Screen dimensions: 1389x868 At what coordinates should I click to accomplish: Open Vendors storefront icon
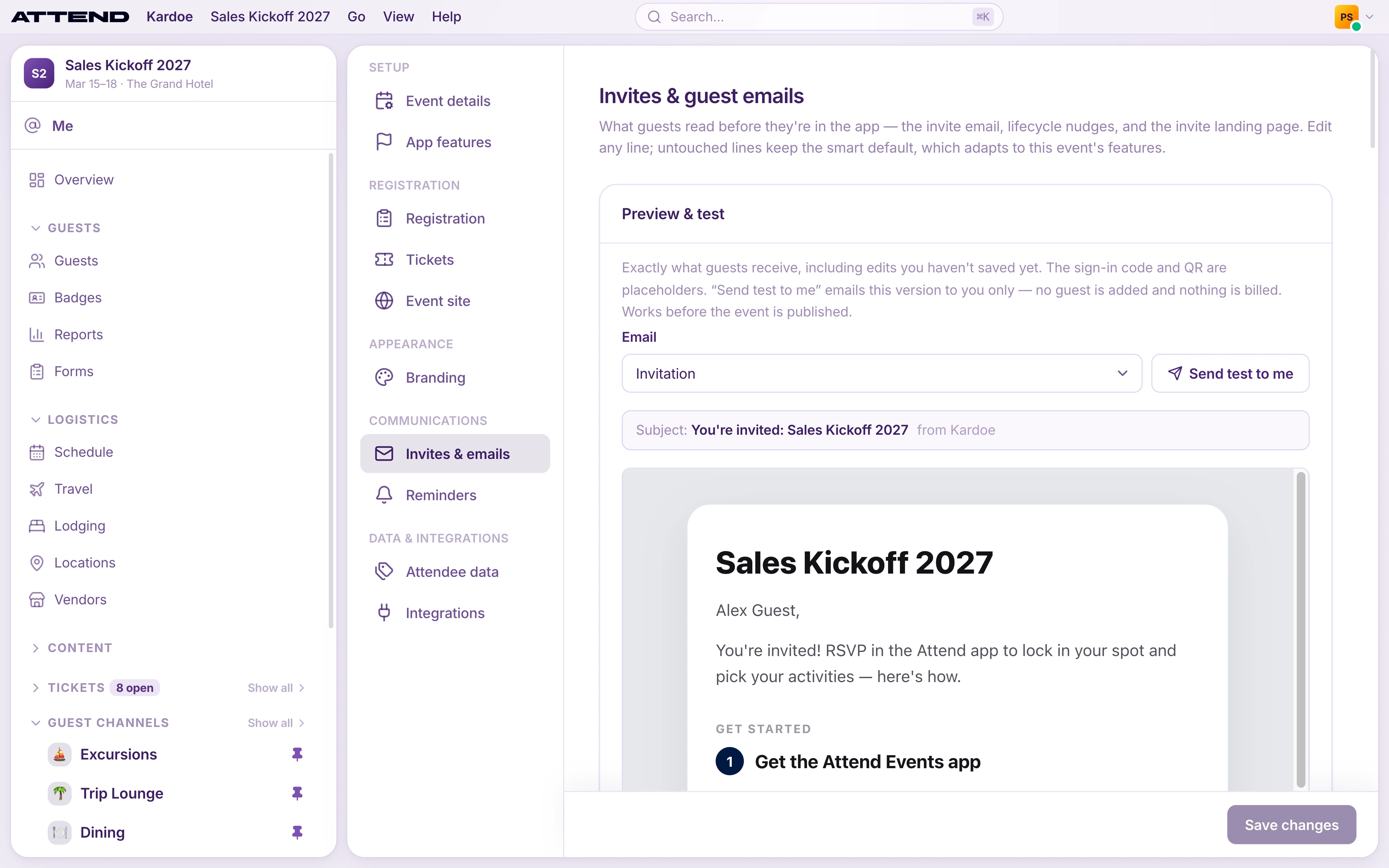coord(37,599)
